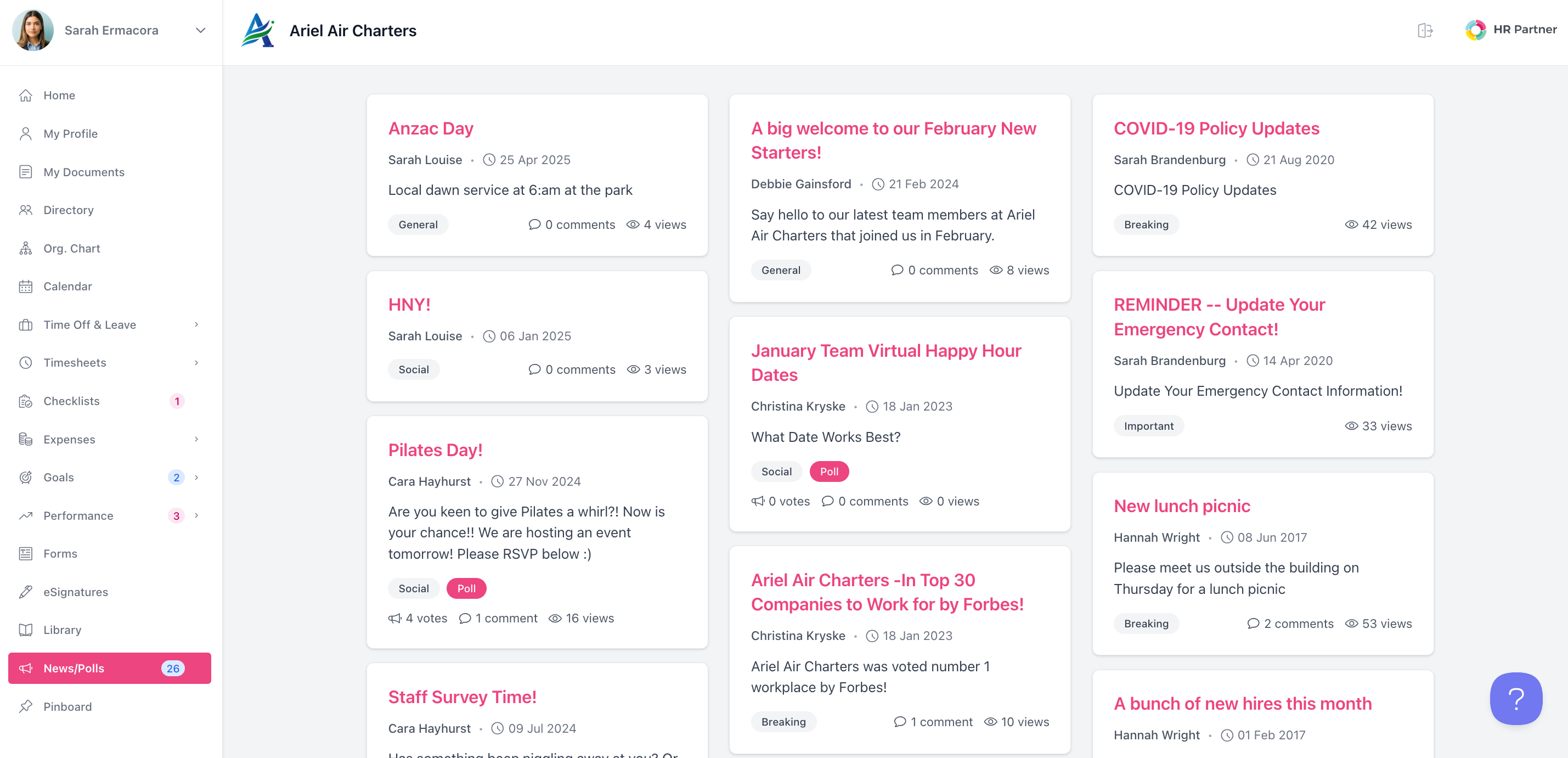Open the Anzac Day article

(x=430, y=128)
